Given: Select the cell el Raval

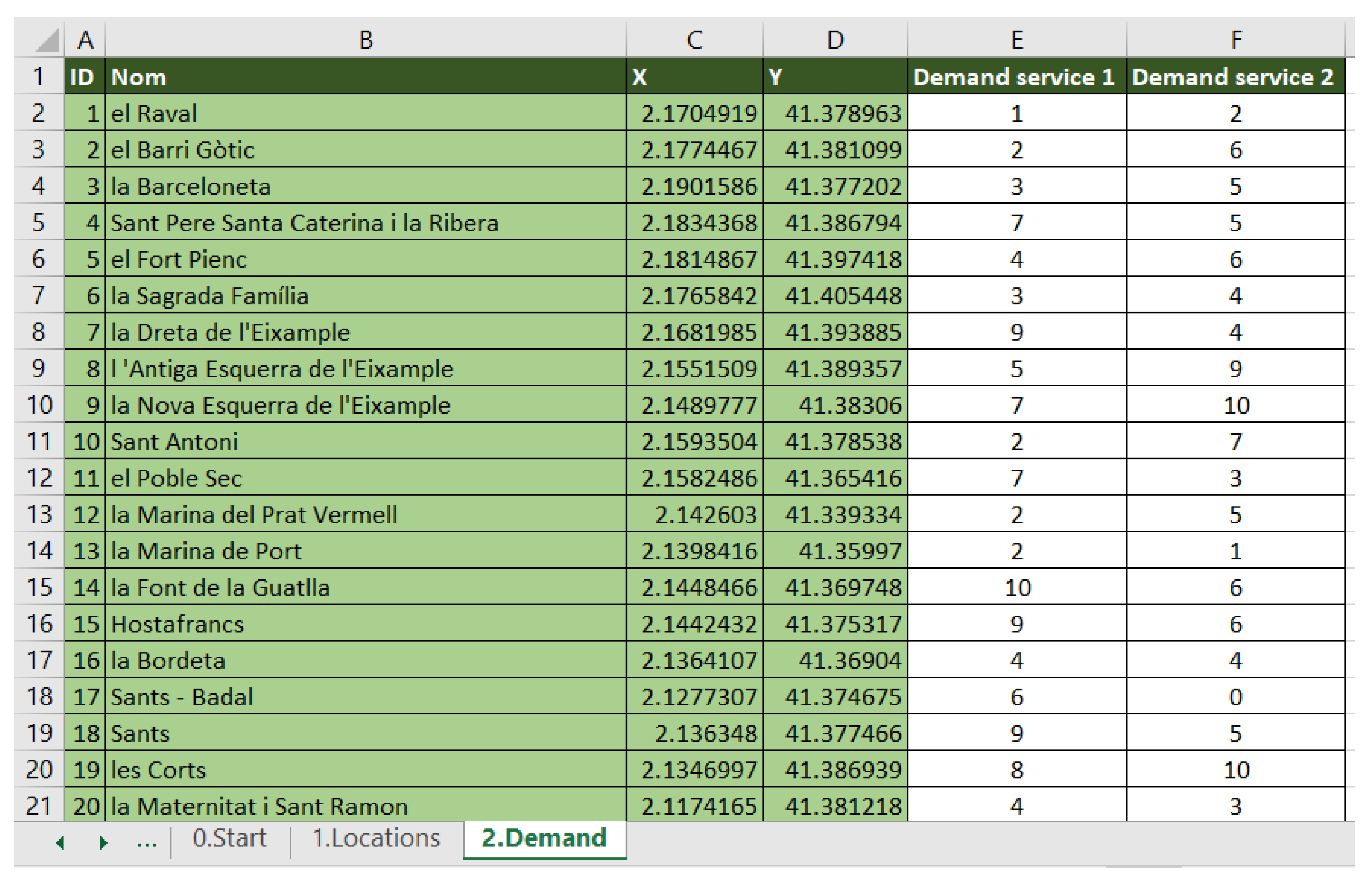Looking at the screenshot, I should [x=366, y=113].
